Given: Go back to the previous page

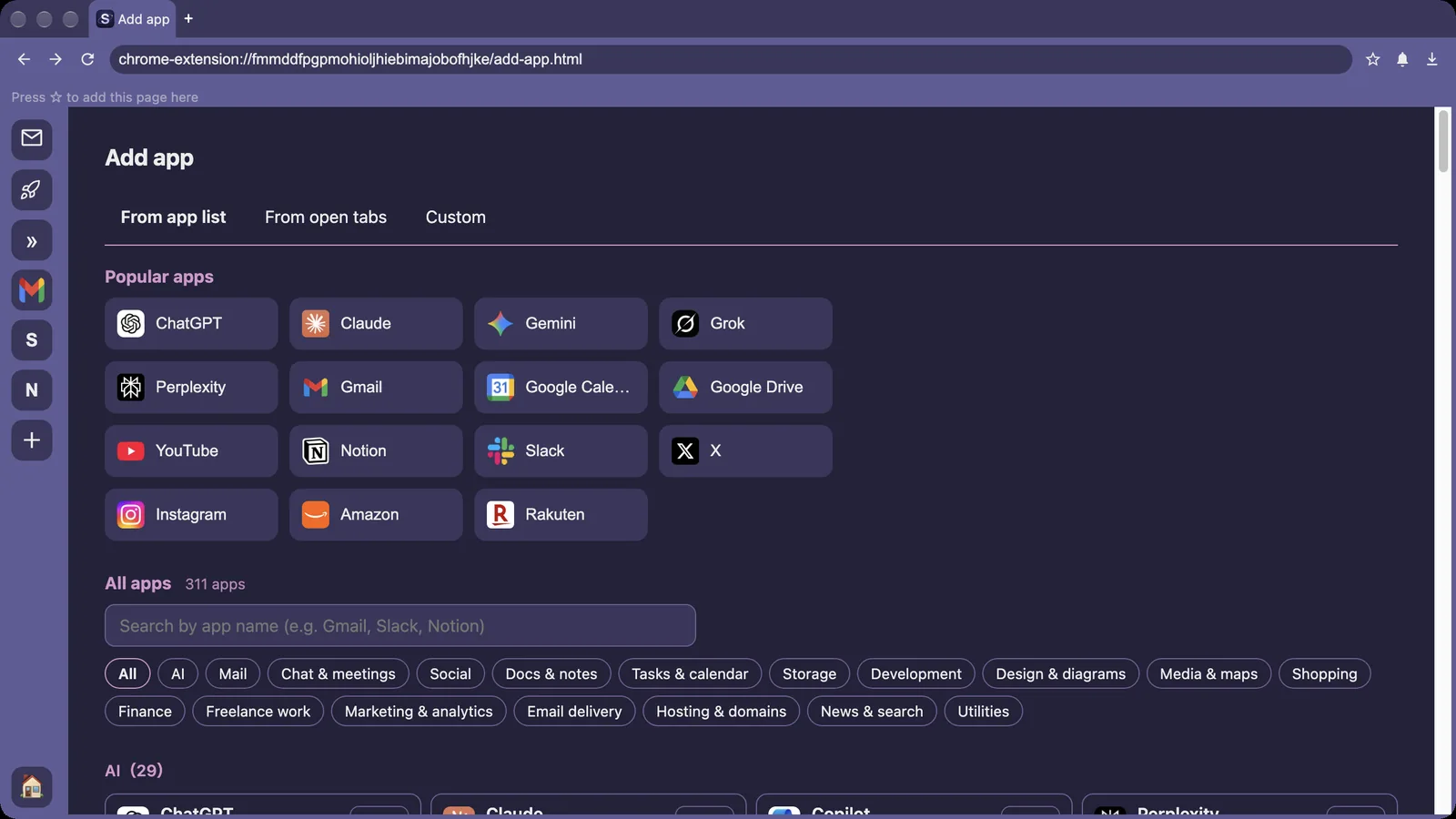Looking at the screenshot, I should pos(24,59).
